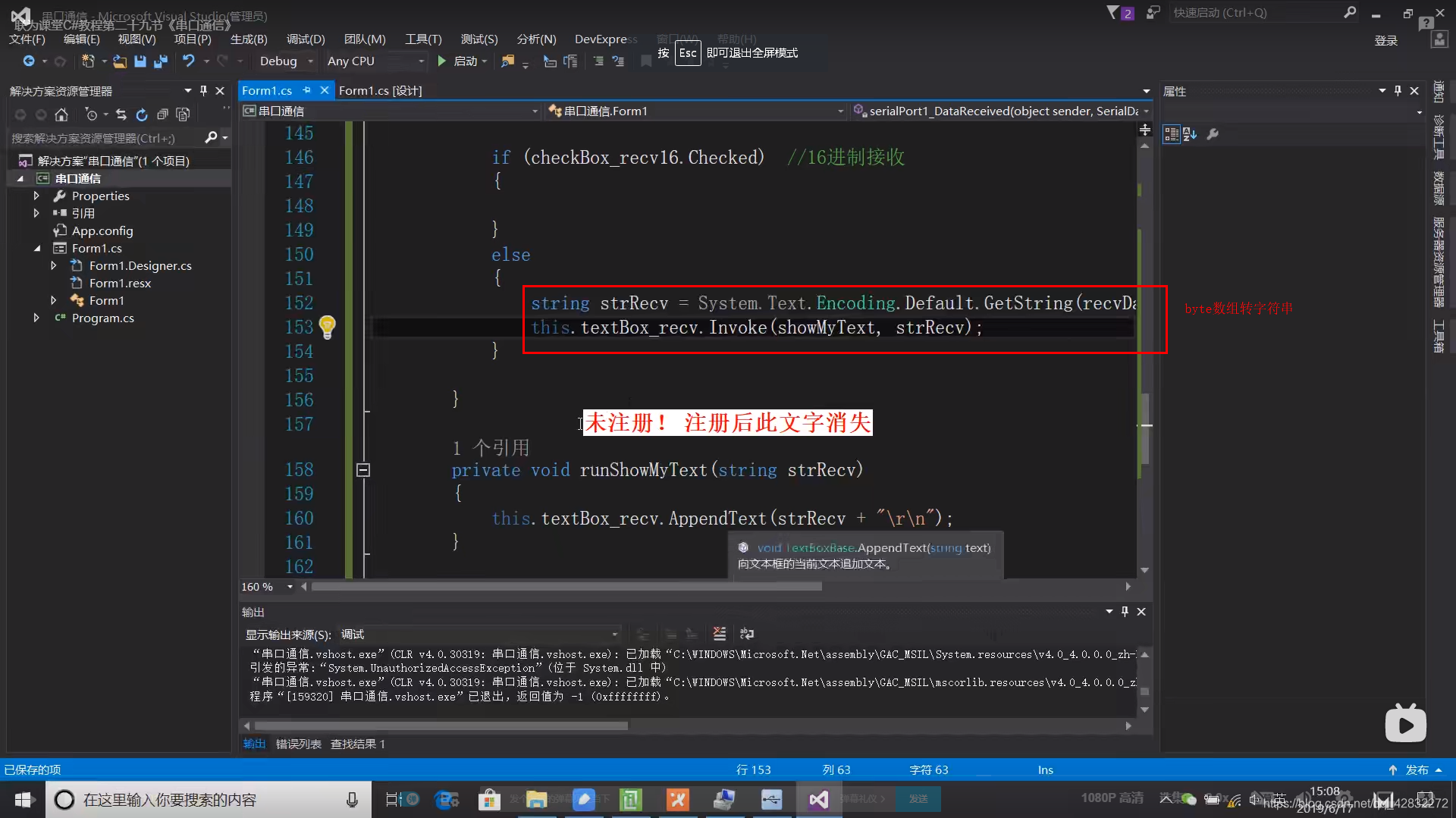Select Form1.resx in Solution Explorer

coord(120,283)
